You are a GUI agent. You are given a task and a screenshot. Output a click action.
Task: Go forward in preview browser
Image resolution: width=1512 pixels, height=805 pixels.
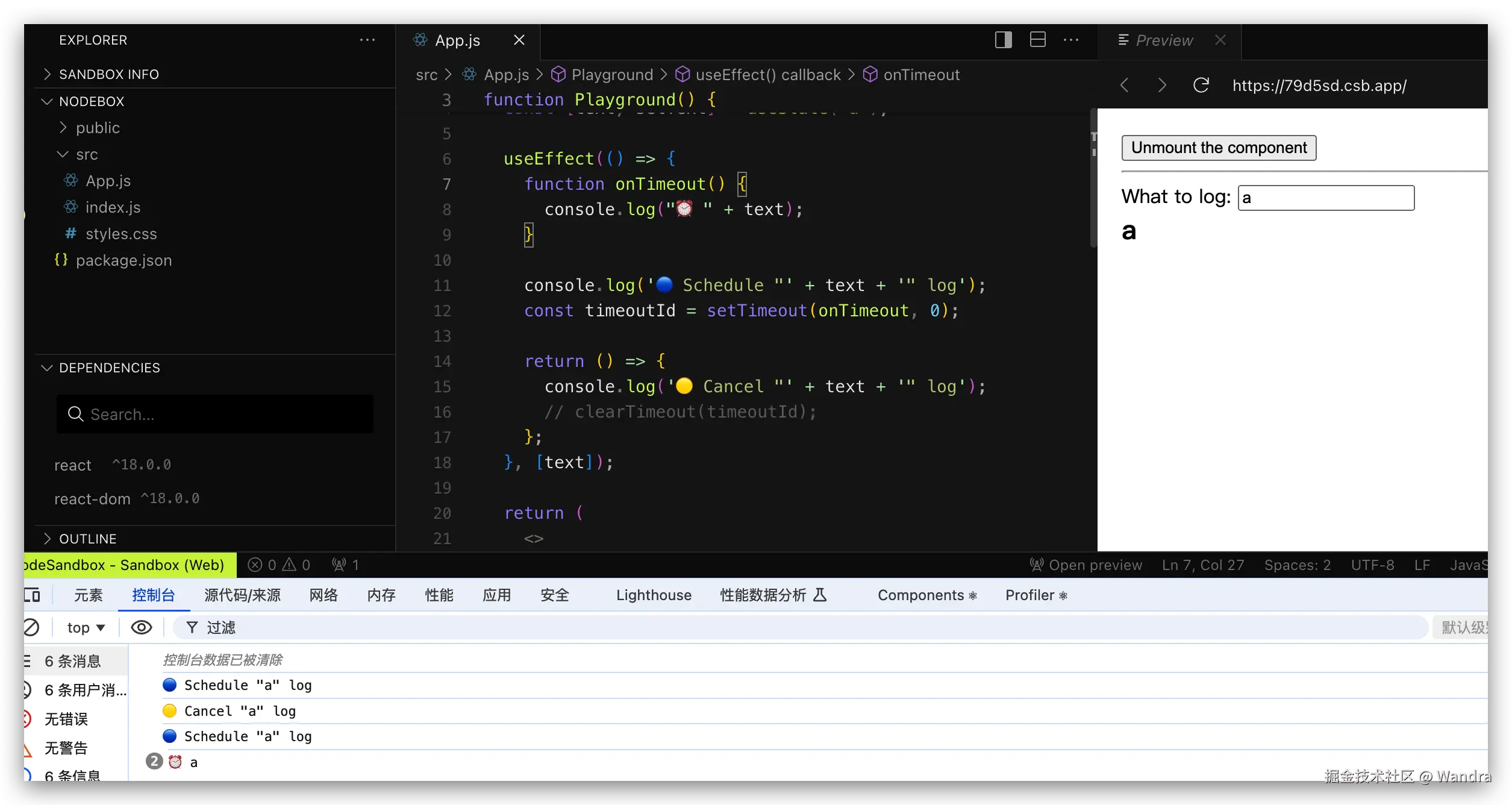pos(1162,85)
